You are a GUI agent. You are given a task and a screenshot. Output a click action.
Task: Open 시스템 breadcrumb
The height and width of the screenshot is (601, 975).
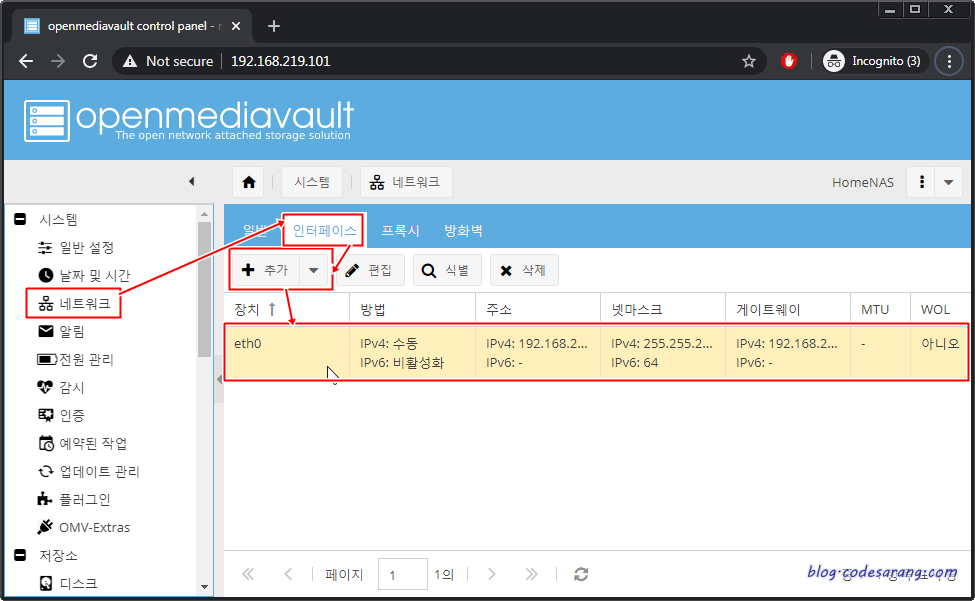click(x=312, y=182)
